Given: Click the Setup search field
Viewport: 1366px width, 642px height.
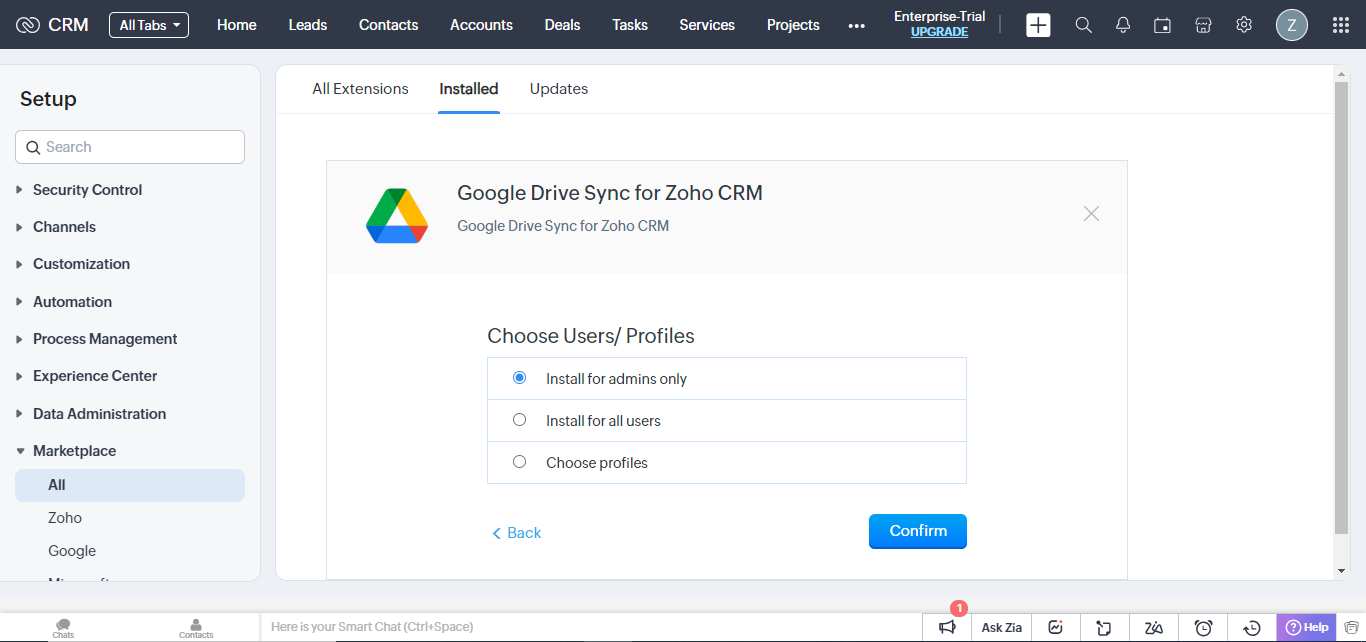Looking at the screenshot, I should tap(130, 147).
